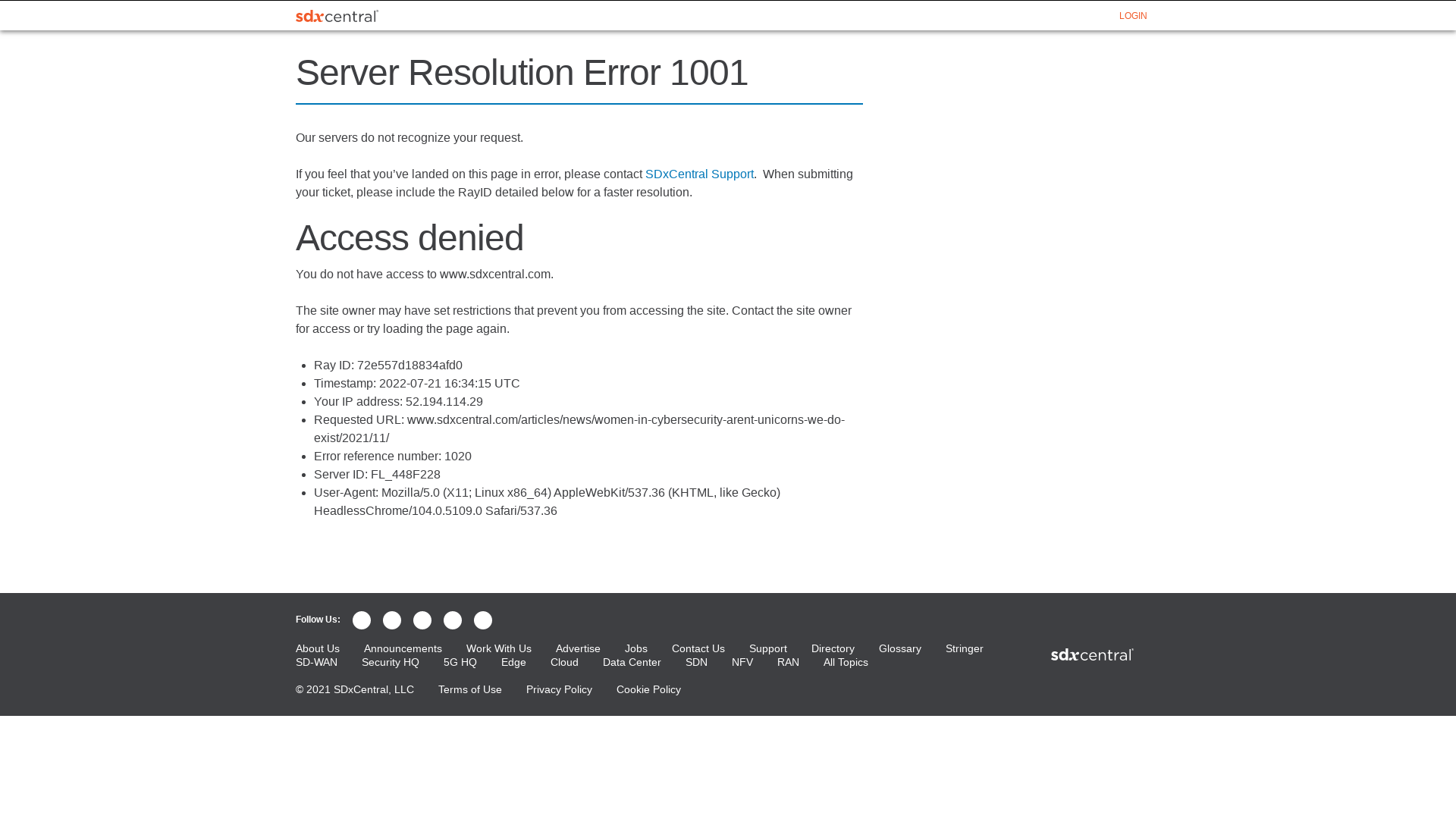Open Announcements footer link
1456x819 pixels.
403,649
